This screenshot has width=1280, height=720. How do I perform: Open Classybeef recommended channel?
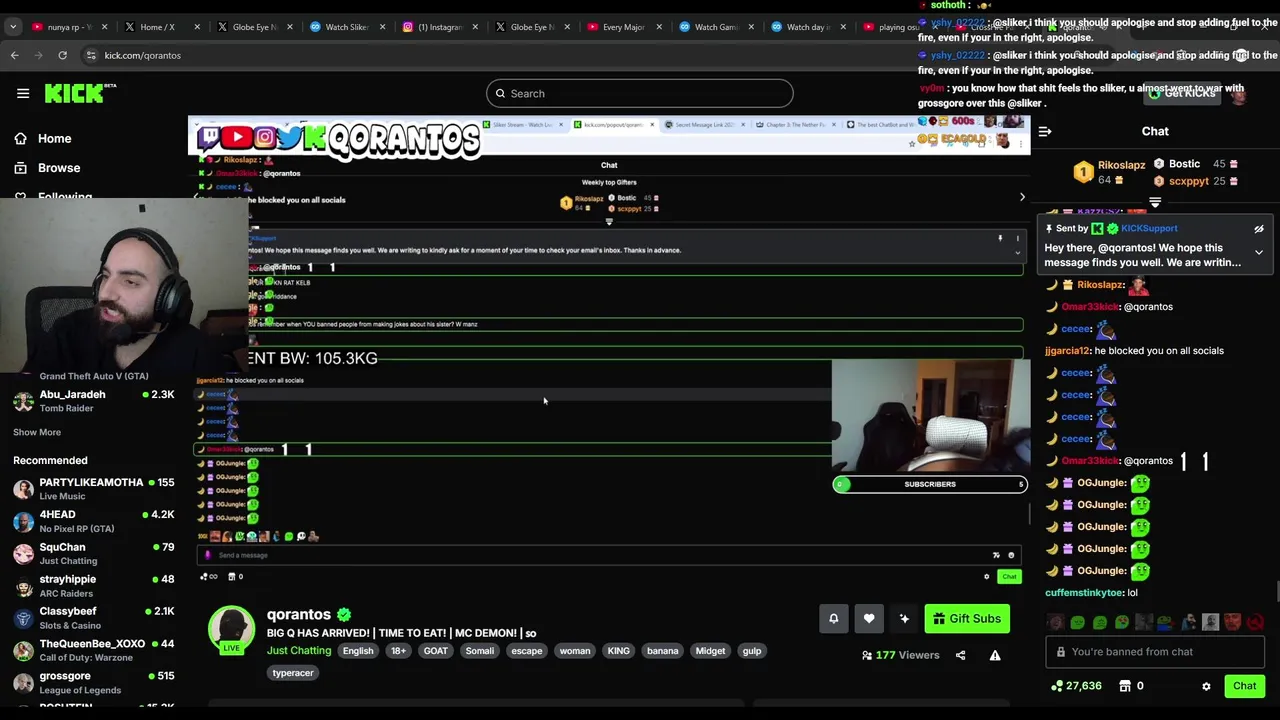[x=94, y=618]
